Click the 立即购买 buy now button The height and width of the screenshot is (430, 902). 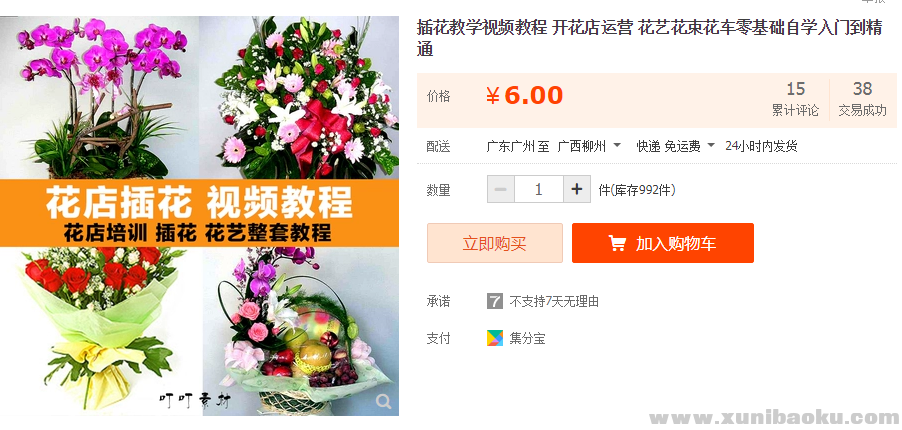pos(495,243)
